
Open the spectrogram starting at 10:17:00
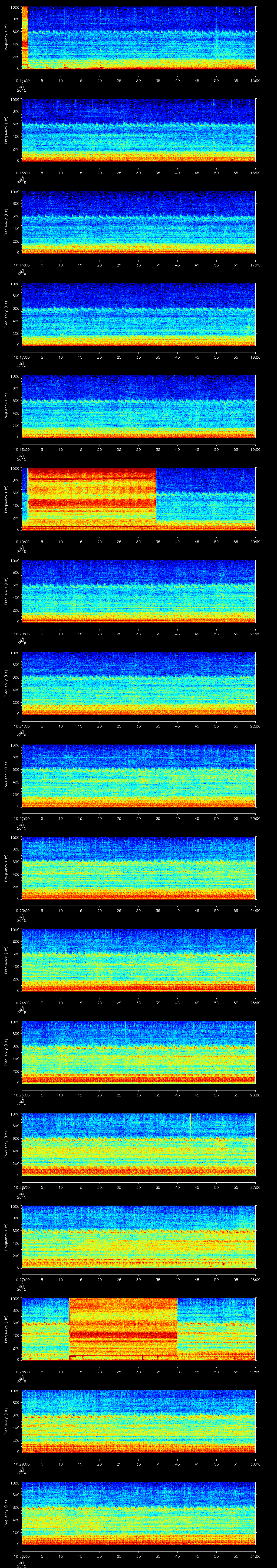tap(138, 314)
